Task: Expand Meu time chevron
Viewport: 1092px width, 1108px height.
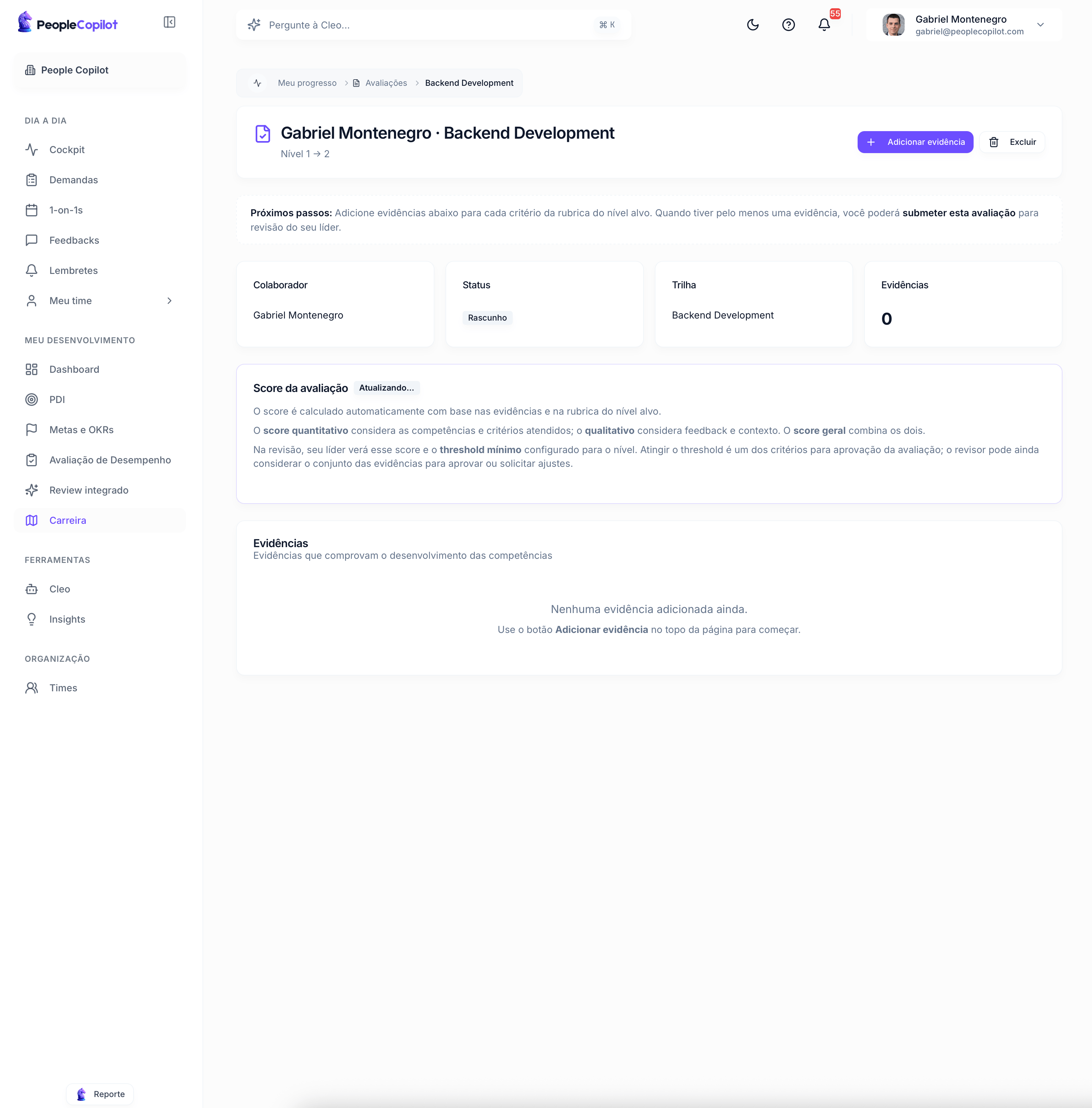Action: coord(169,301)
